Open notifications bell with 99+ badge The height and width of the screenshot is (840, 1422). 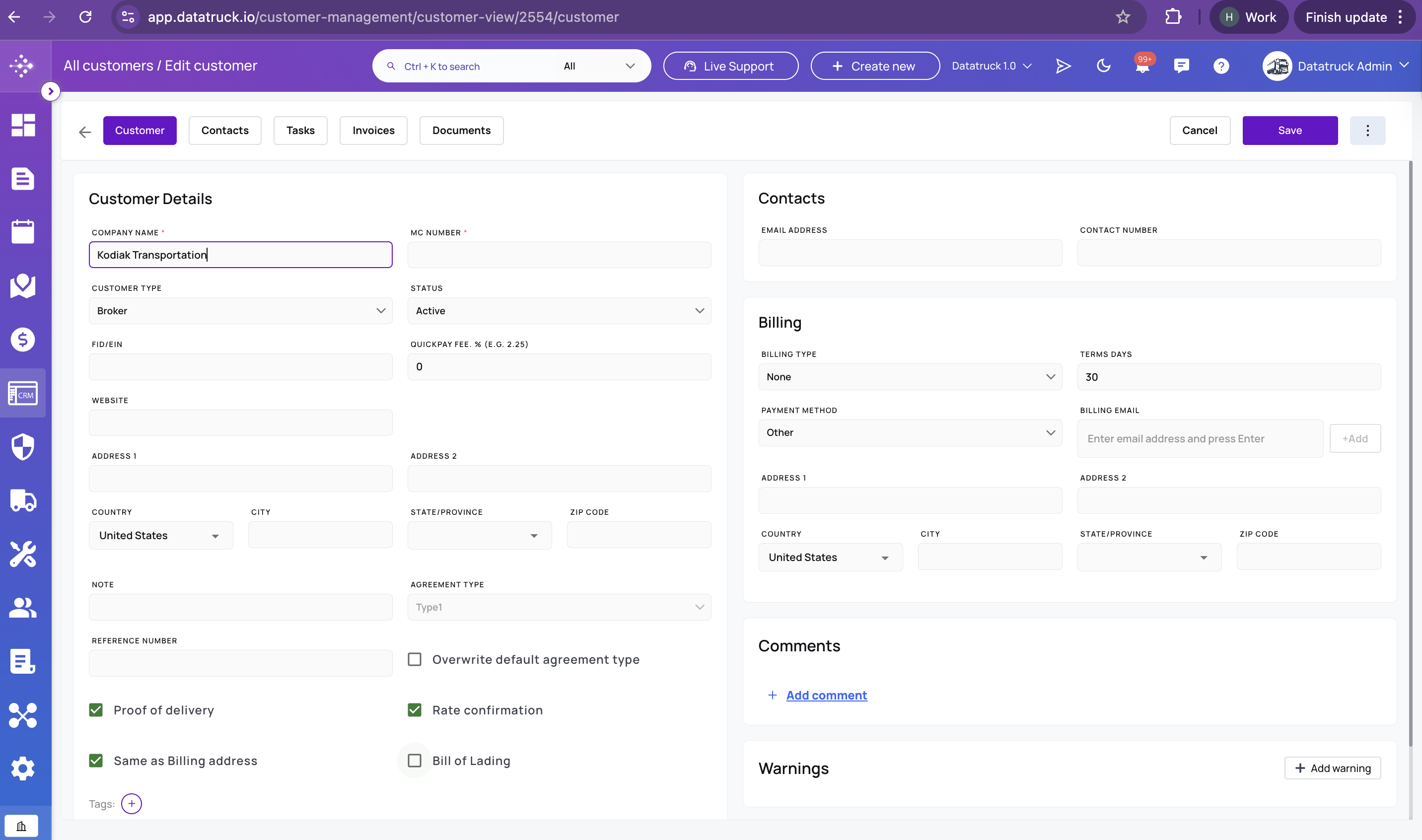(x=1142, y=66)
